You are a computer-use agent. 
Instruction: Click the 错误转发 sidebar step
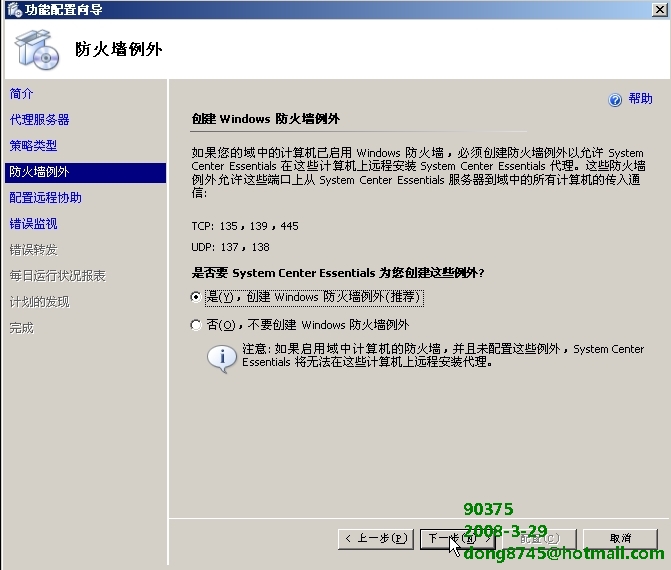[x=33, y=250]
